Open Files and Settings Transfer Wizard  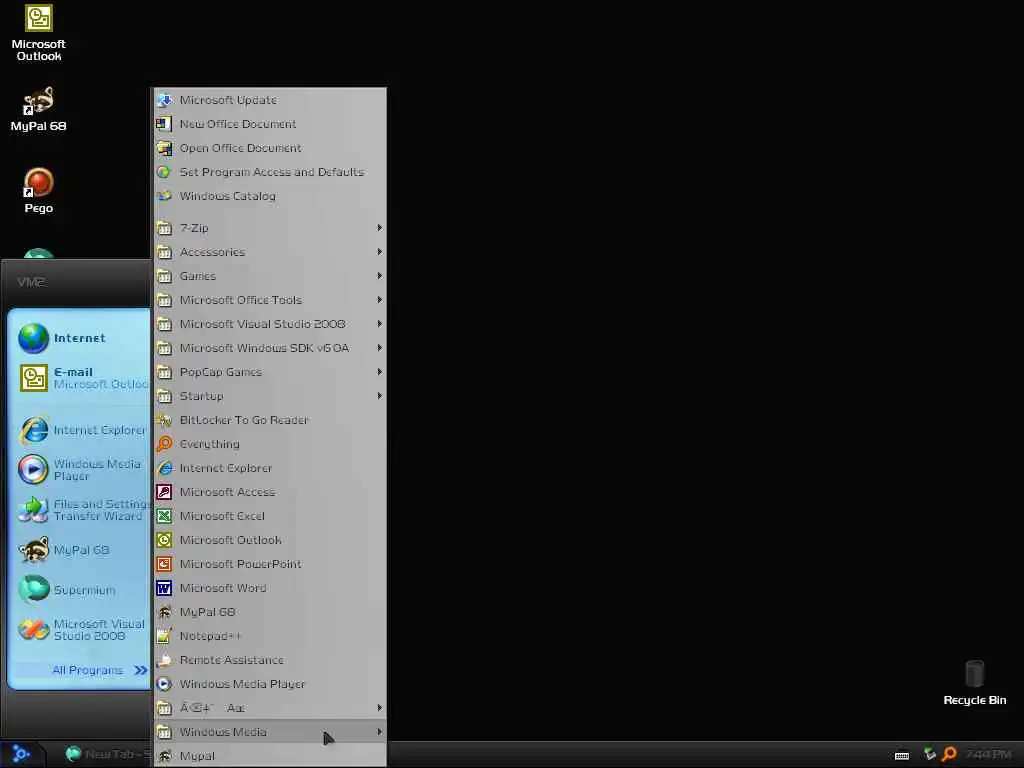(82, 510)
